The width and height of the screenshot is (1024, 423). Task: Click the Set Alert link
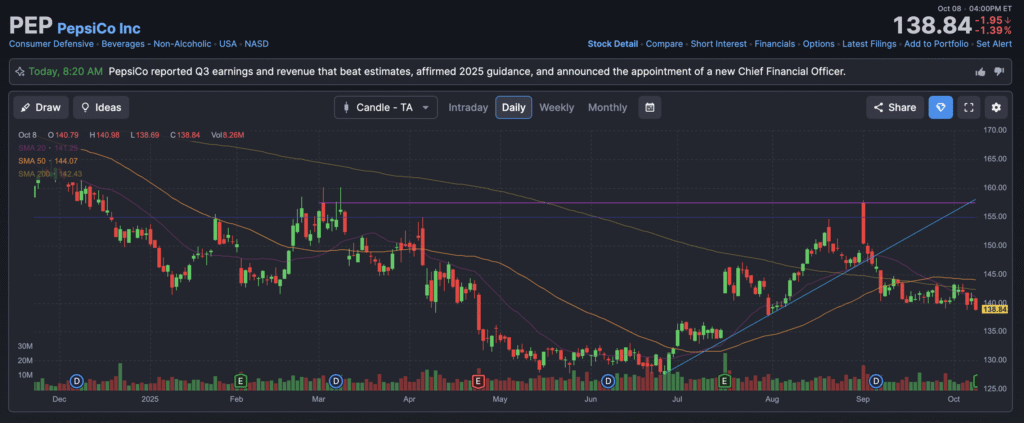point(995,44)
